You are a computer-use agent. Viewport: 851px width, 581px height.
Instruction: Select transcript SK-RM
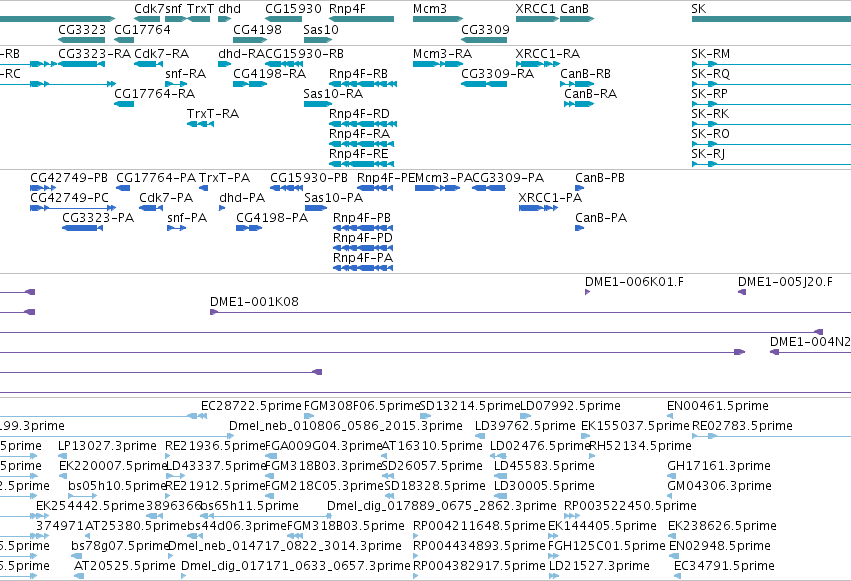click(x=710, y=54)
